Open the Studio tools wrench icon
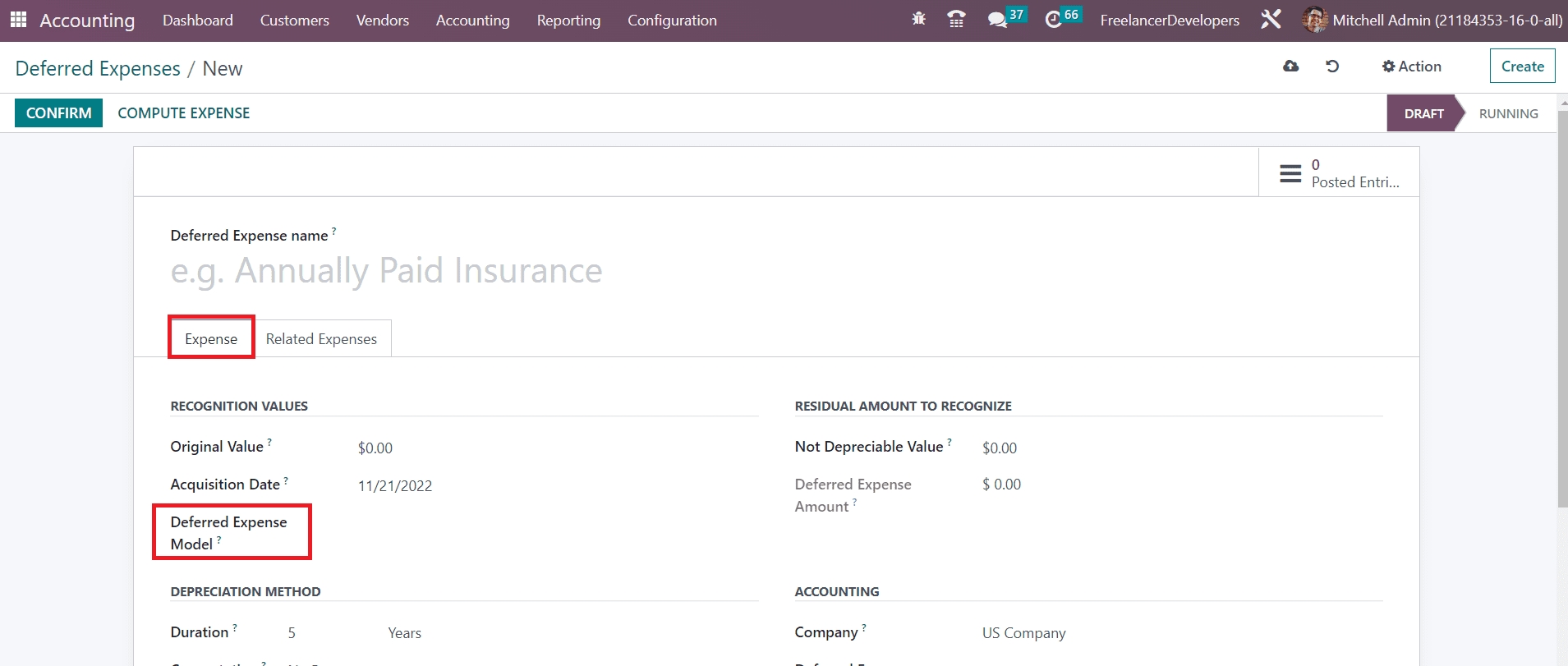This screenshot has width=1568, height=666. click(1271, 20)
